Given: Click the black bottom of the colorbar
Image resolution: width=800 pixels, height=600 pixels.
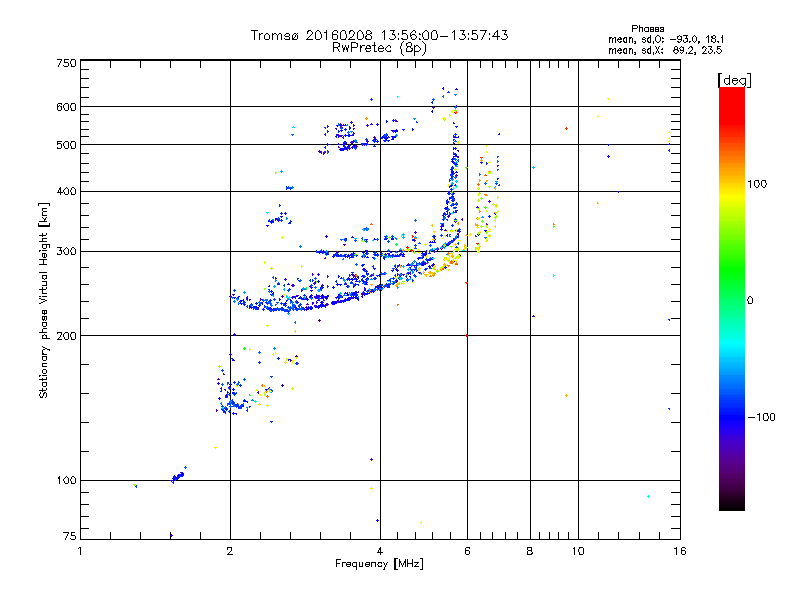Looking at the screenshot, I should tap(732, 503).
